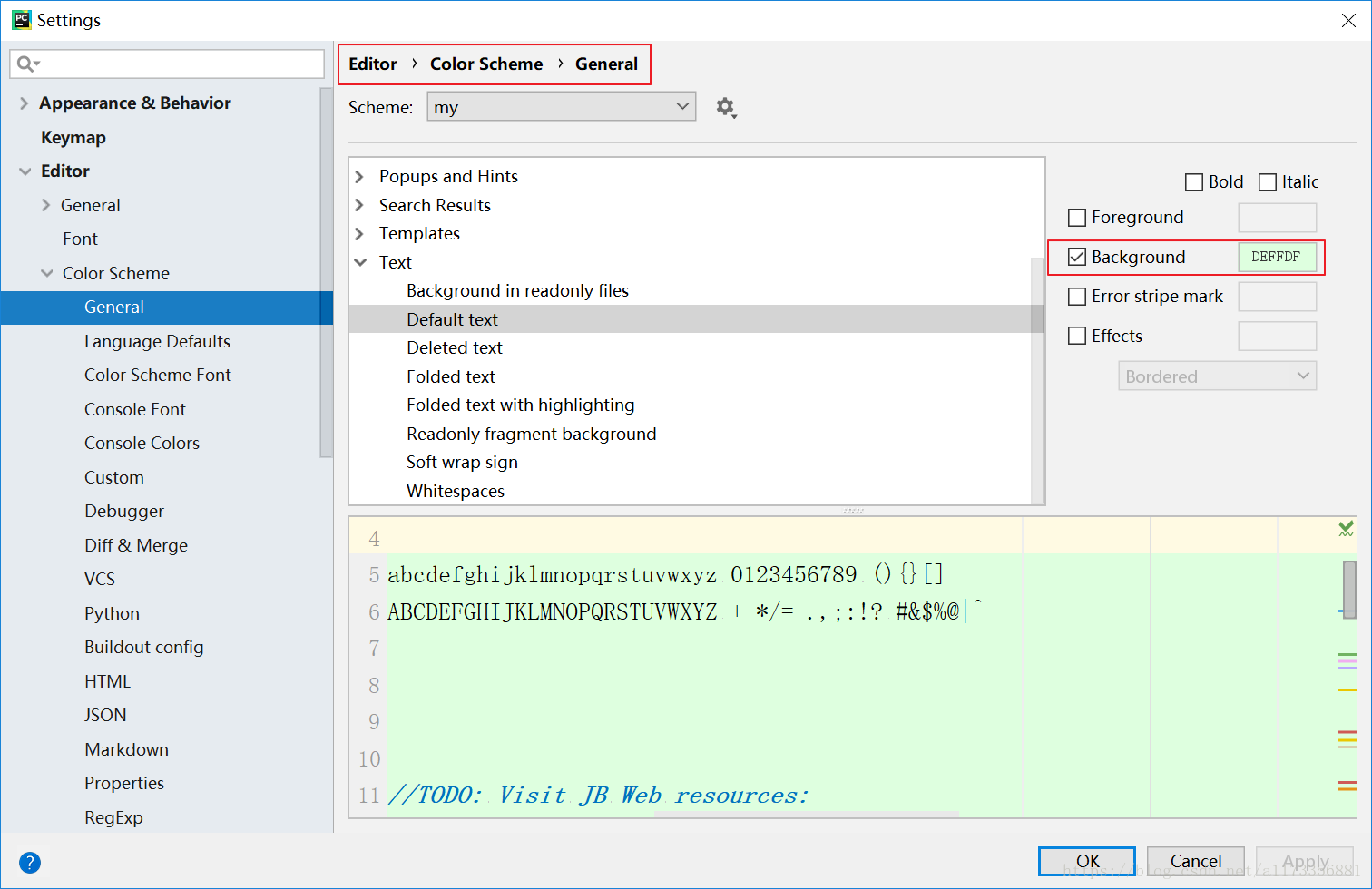Go to Console Colors settings
Viewport: 1372px width, 889px height.
pyautogui.click(x=142, y=444)
